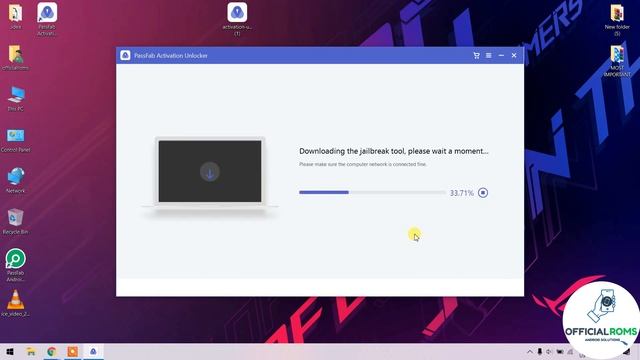The height and width of the screenshot is (360, 640).
Task: Stop the jailbreak tool download
Action: [483, 193]
